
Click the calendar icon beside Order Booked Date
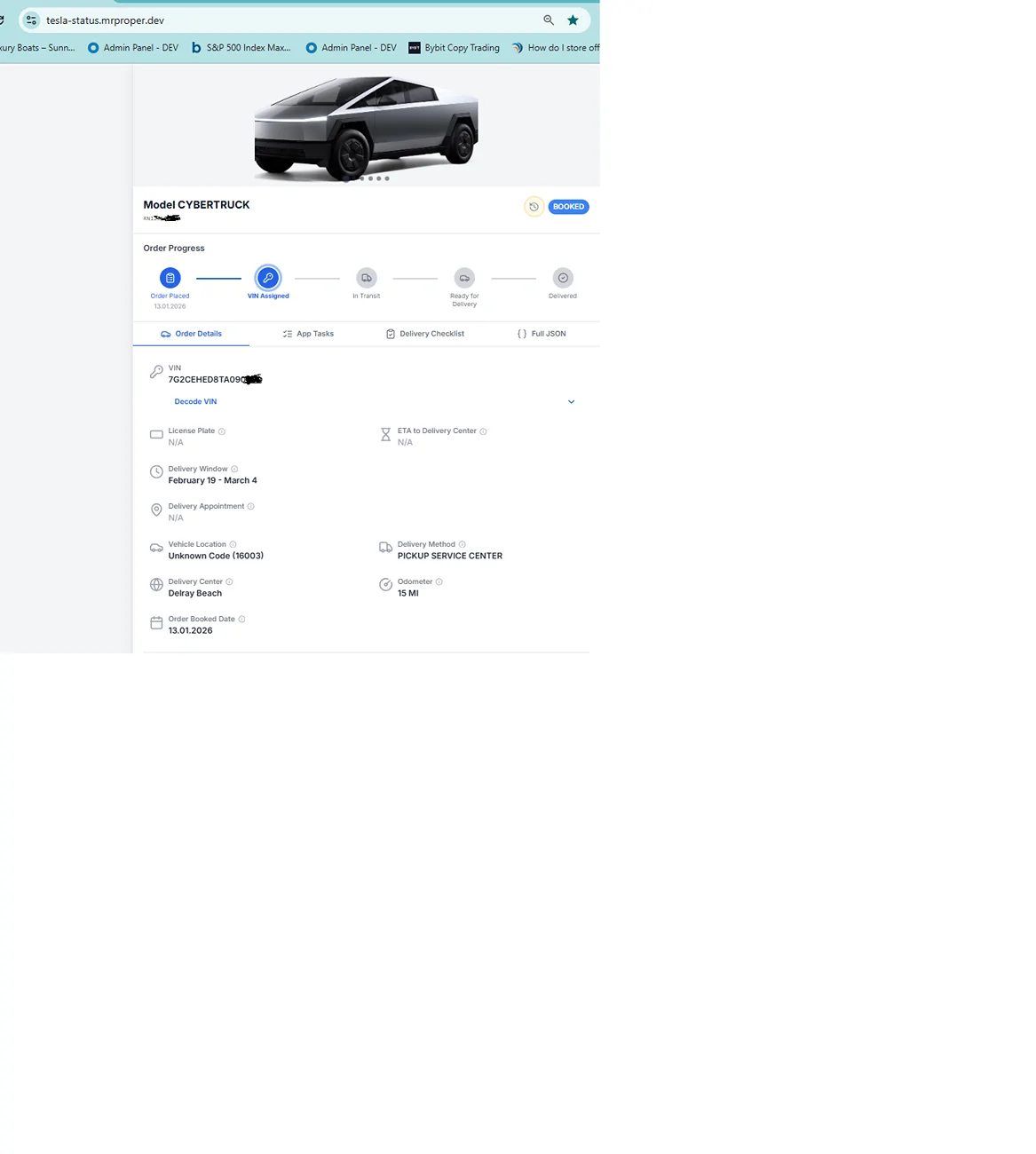coord(156,623)
